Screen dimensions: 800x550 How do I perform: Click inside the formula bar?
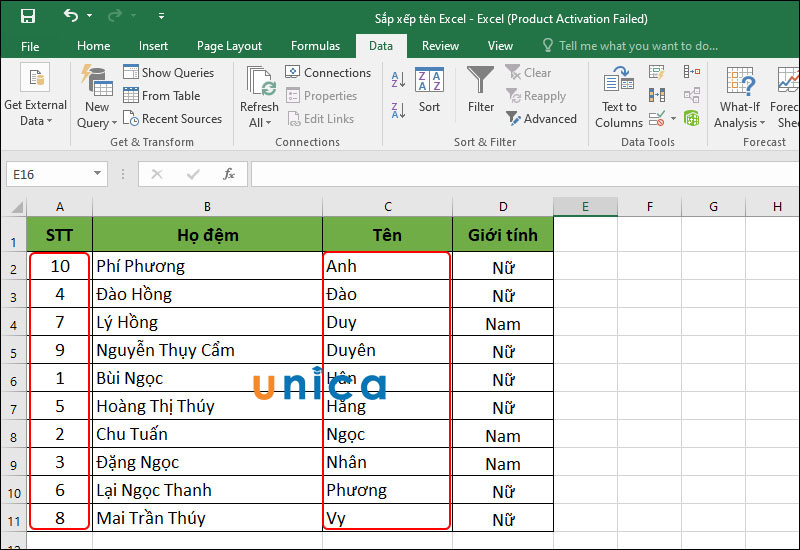pos(524,174)
